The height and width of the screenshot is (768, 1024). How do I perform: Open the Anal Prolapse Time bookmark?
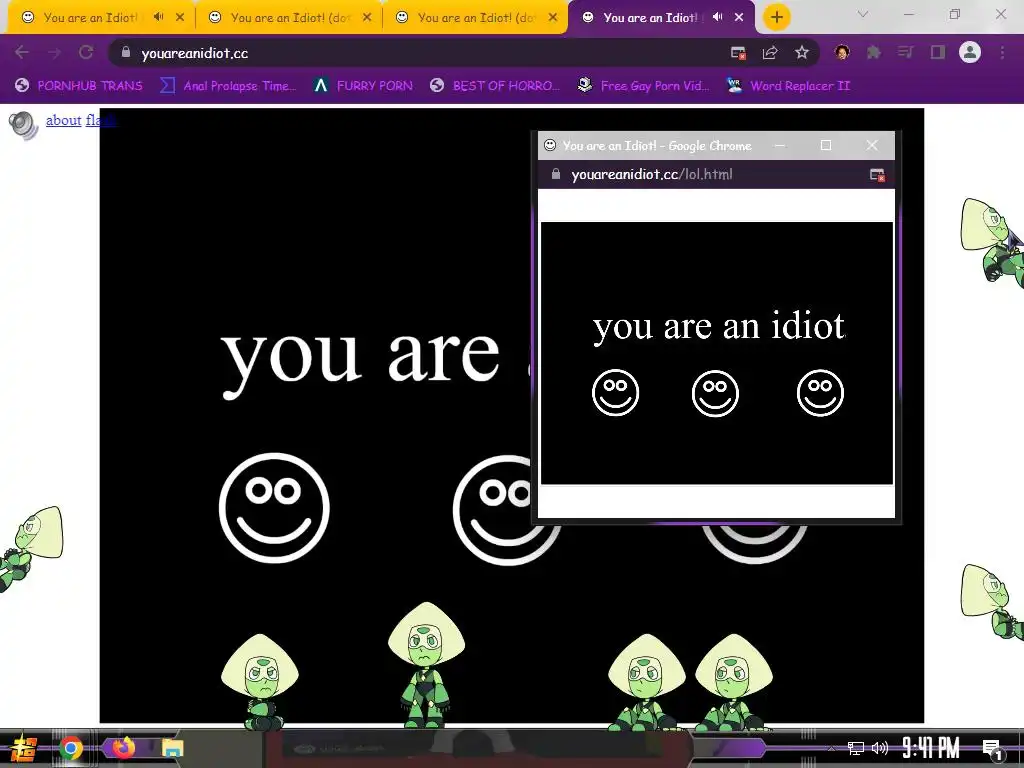(x=229, y=86)
